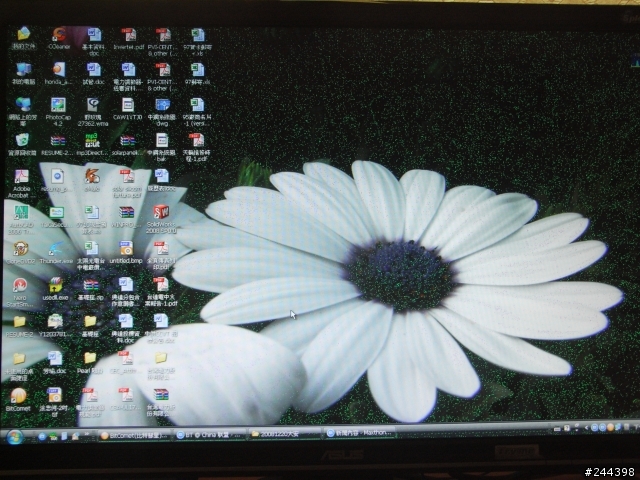
Task: Open the Recycle Bin desktop icon
Action: pyautogui.click(x=22, y=144)
